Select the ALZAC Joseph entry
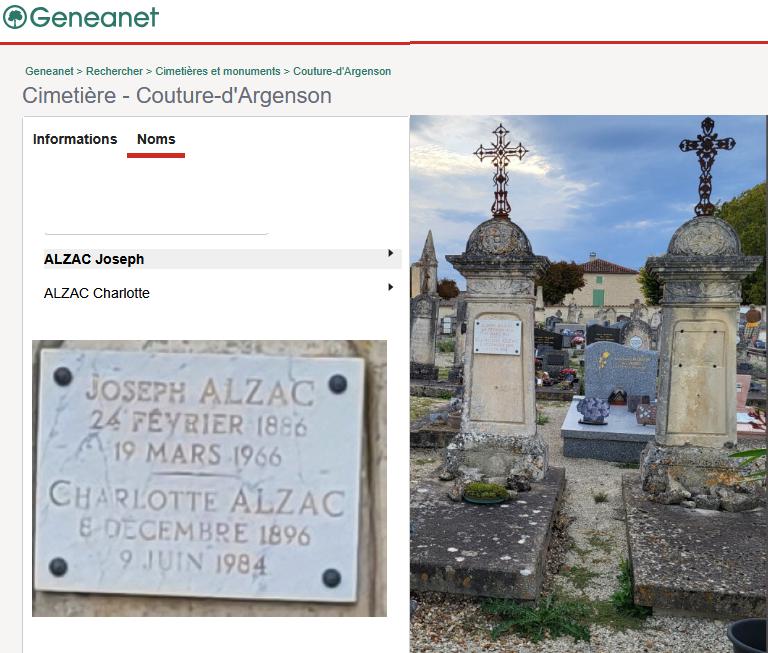The width and height of the screenshot is (768, 653). point(223,259)
